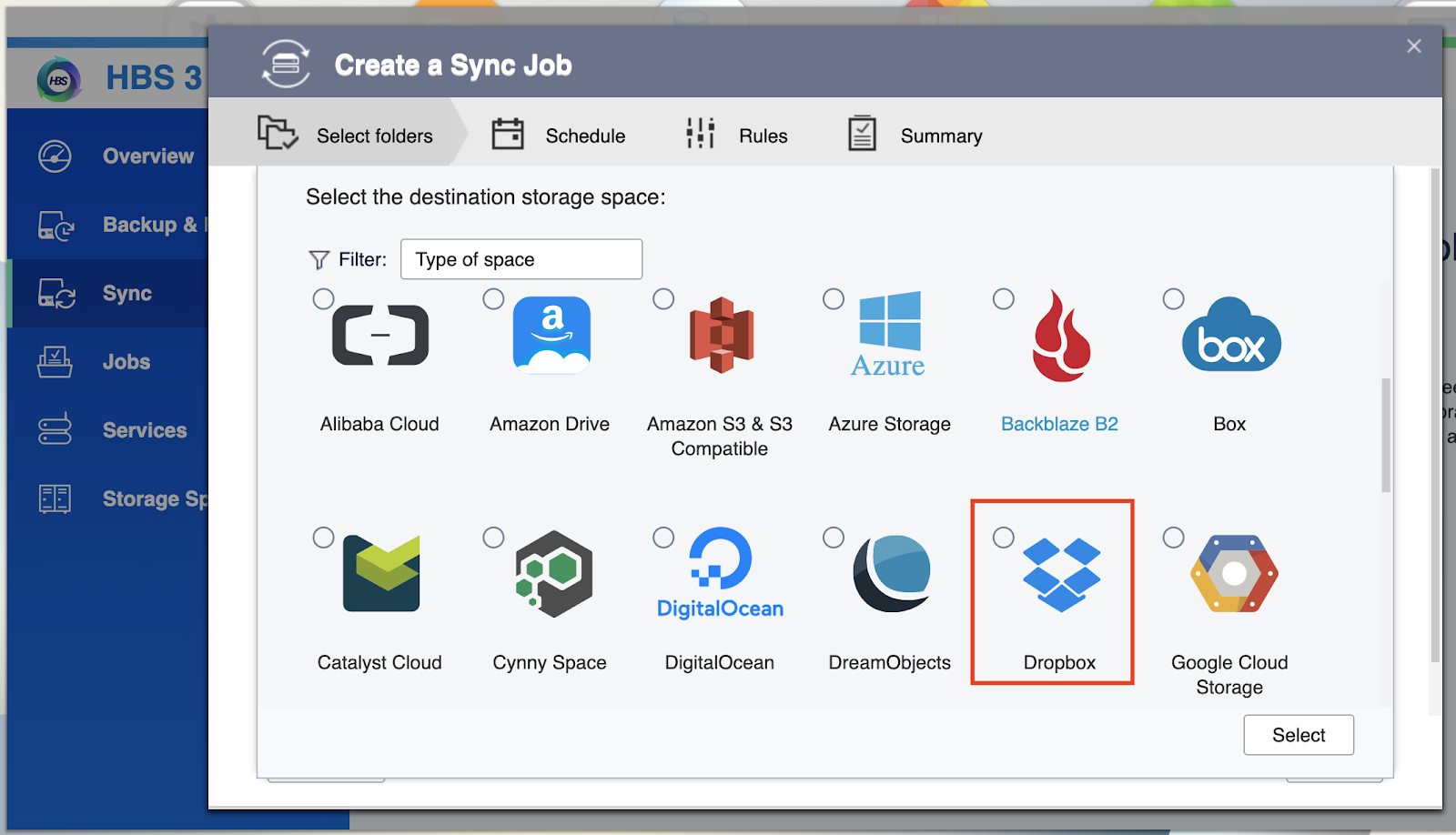Select the Alibaba Cloud radio button
Screen dimensions: 1456x835
tap(323, 299)
